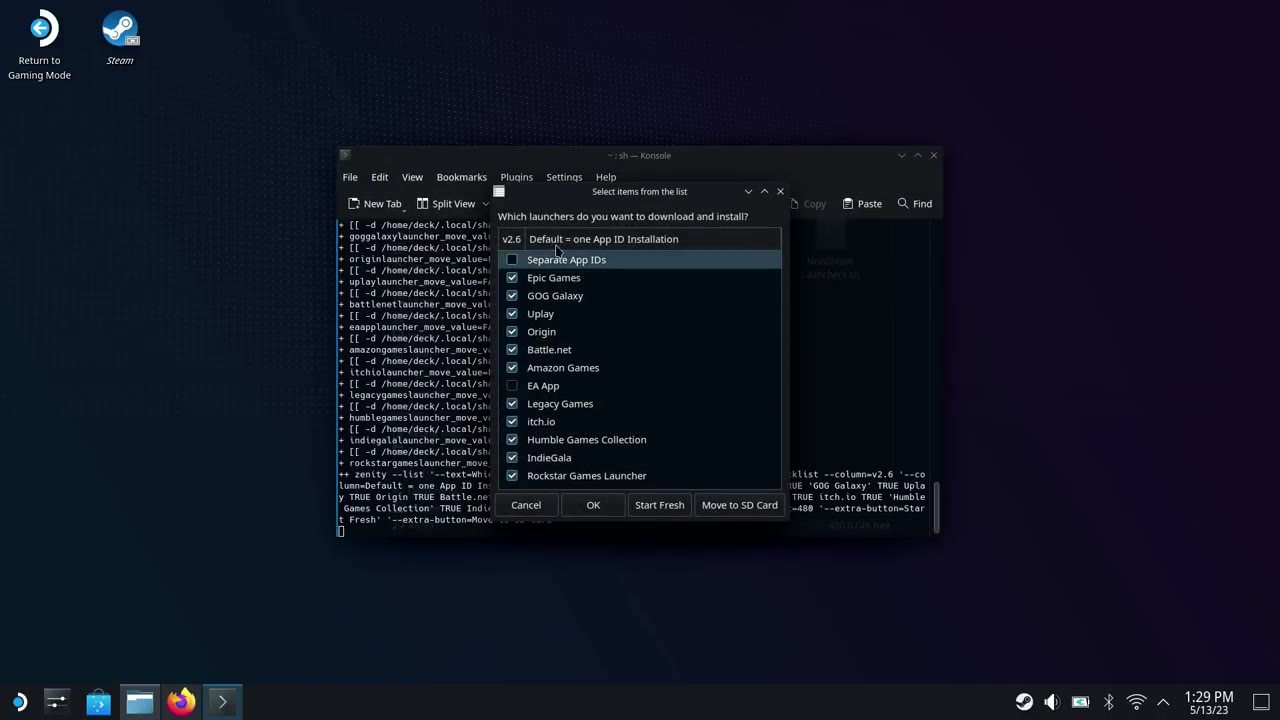Open the Steam tray icon
Screen dimensions: 1280x720
tap(1024, 702)
